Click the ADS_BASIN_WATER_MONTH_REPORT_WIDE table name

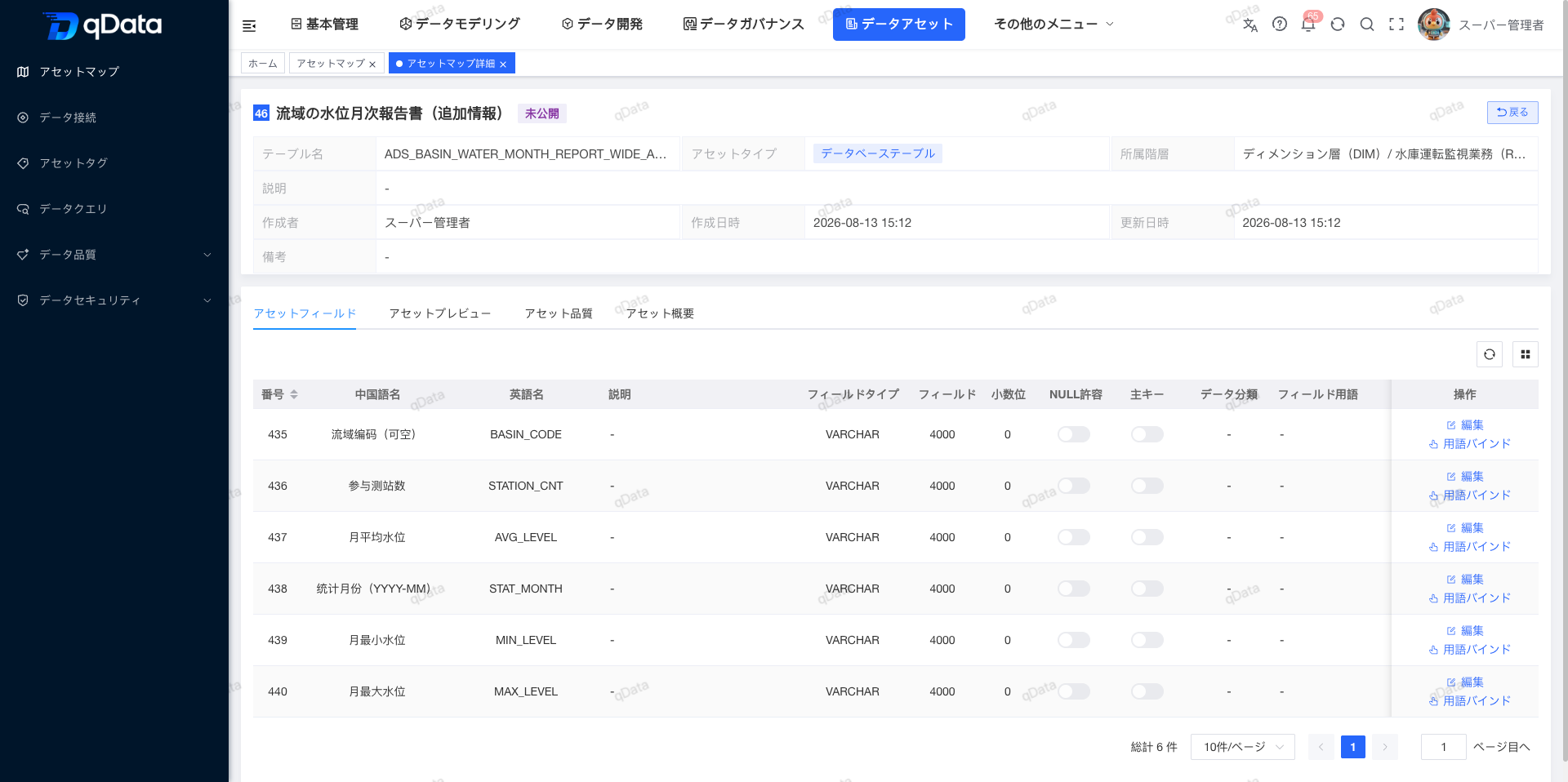526,154
